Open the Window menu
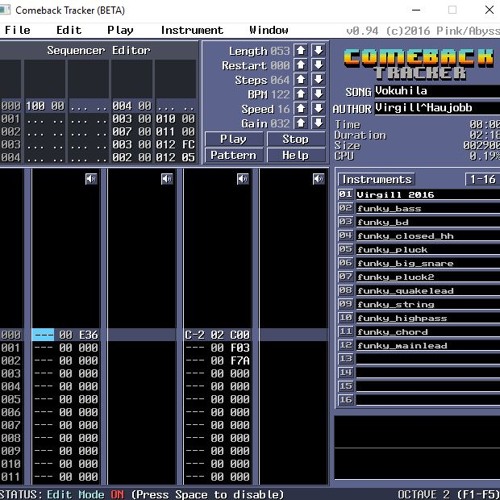 (269, 30)
